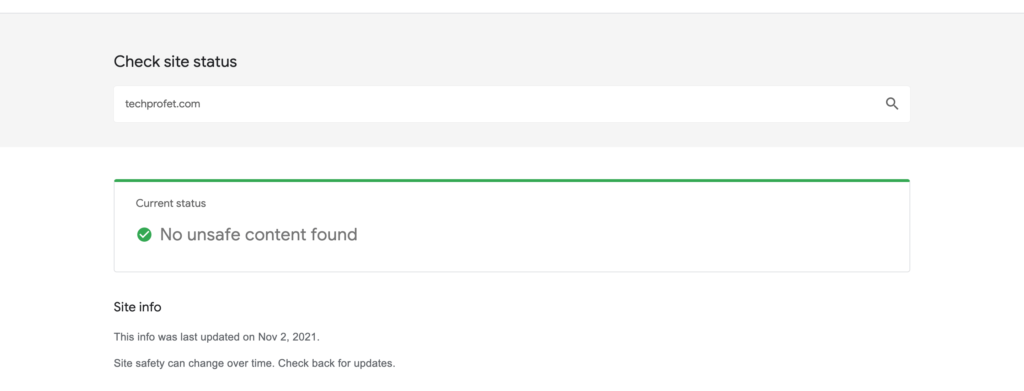This screenshot has height=391, width=1024.
Task: Focus the site URL search field
Action: [x=511, y=104]
